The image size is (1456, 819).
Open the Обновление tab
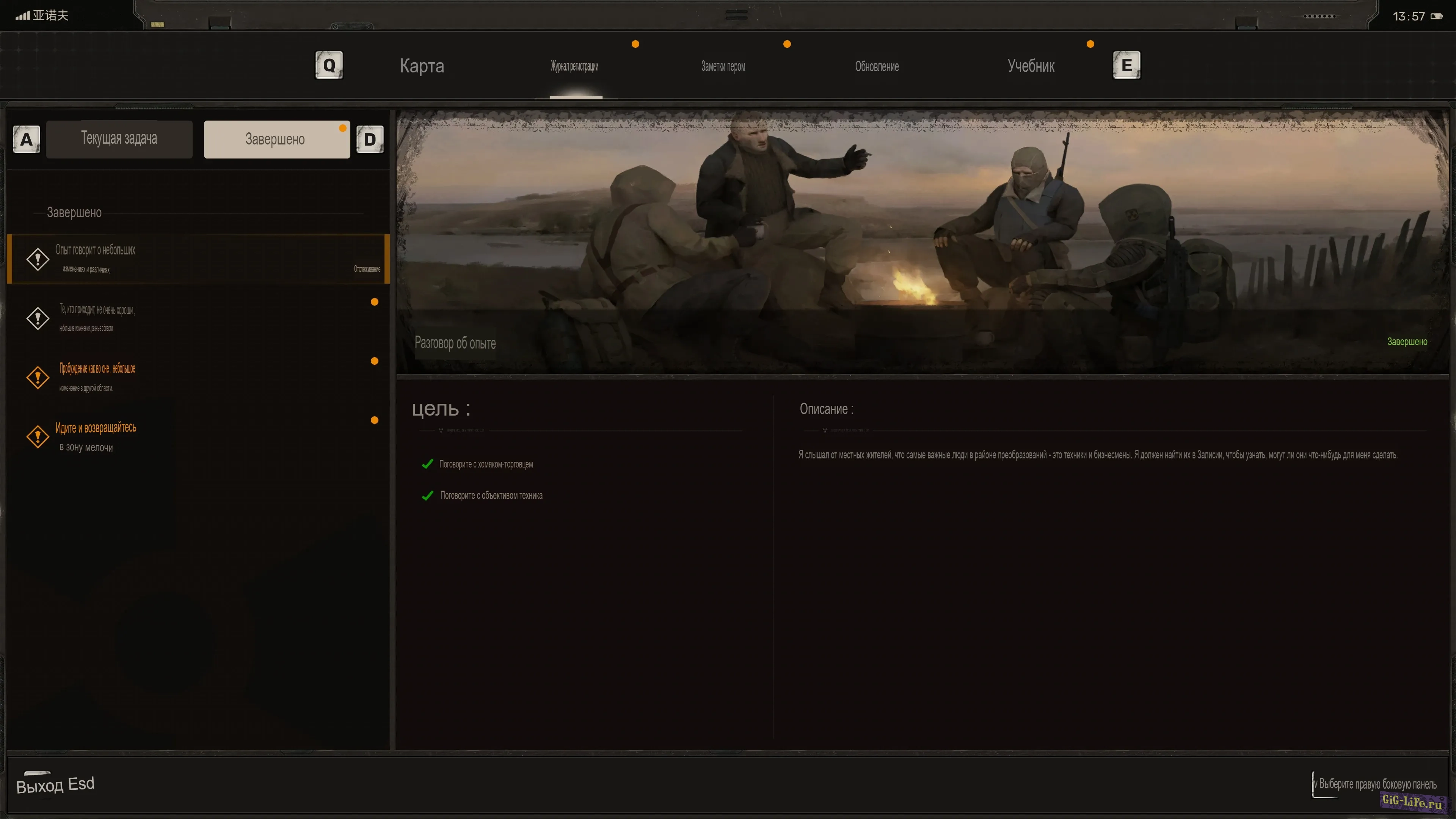877,67
